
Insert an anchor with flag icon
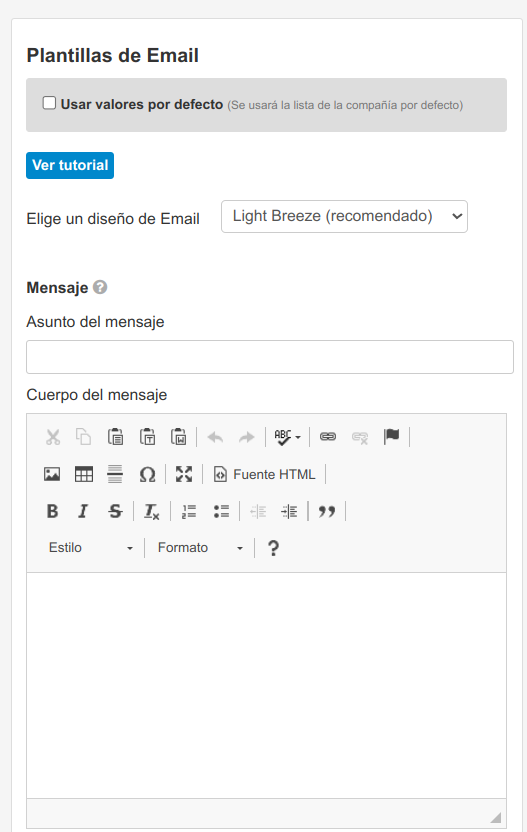(x=391, y=437)
